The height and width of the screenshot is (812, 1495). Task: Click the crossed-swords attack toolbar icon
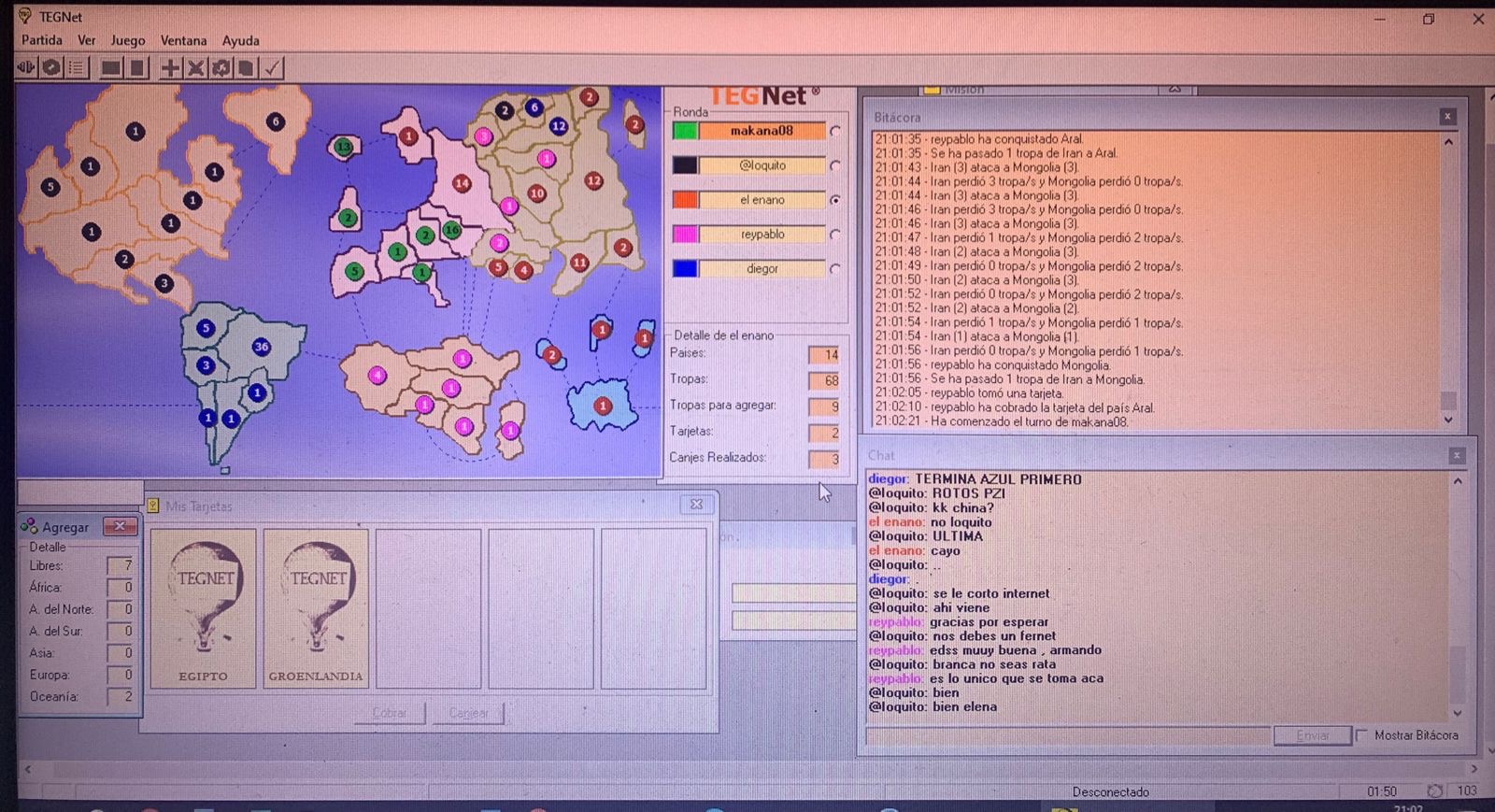click(195, 68)
